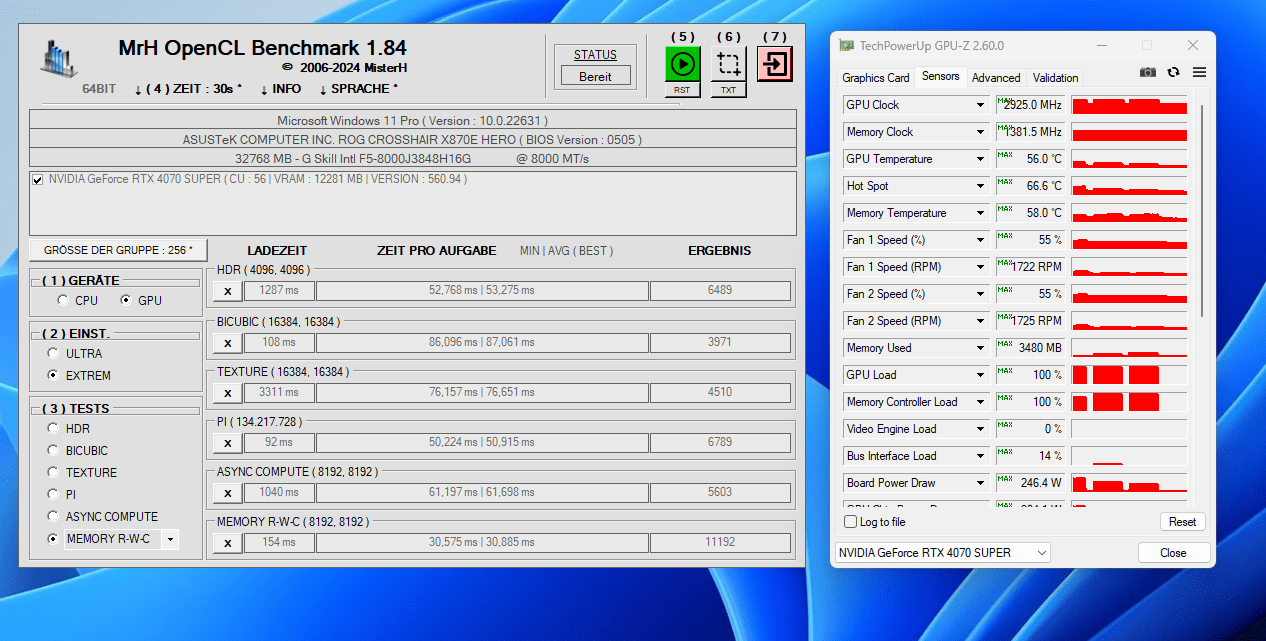
Task: Open the INFO dropdown menu
Action: coord(281,89)
